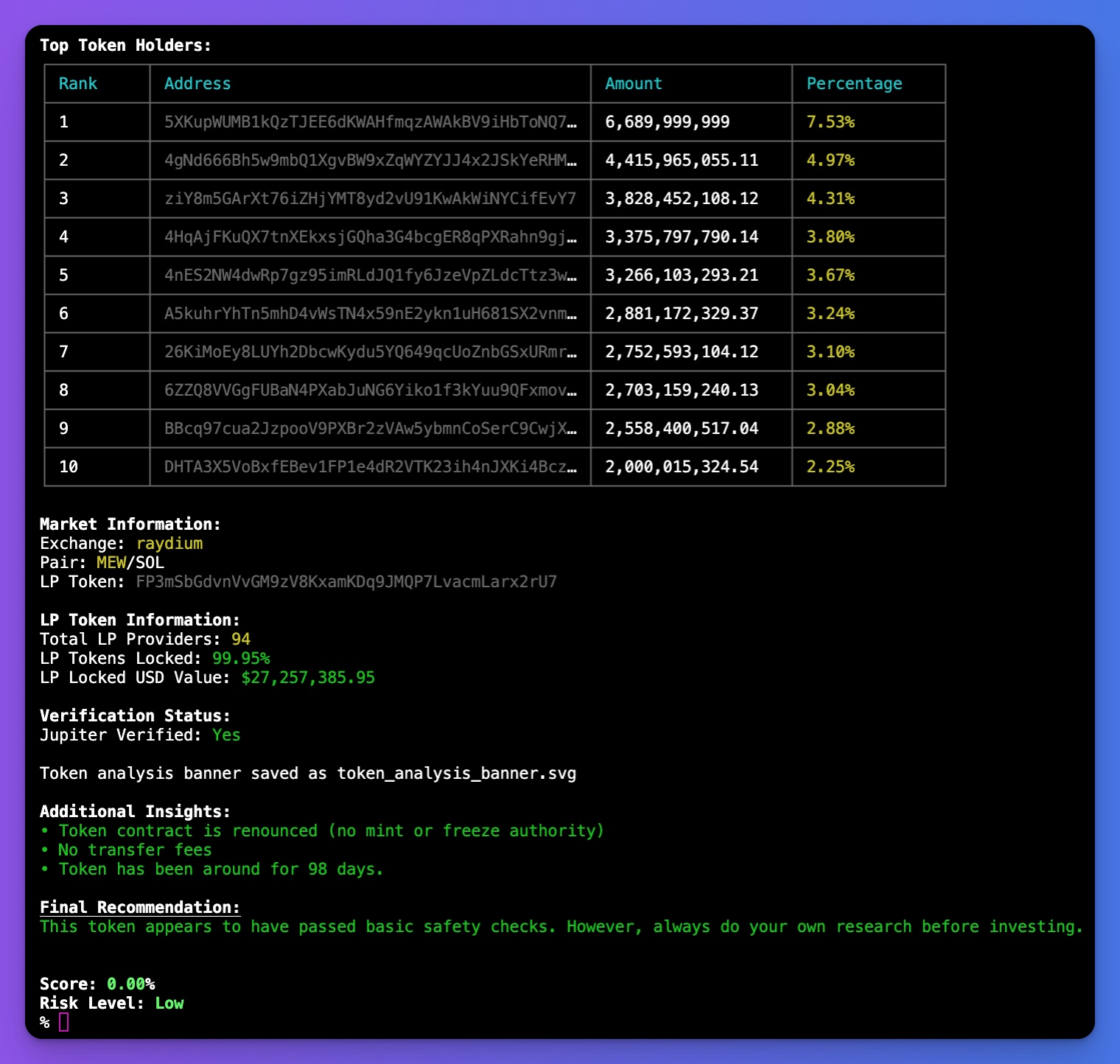Click the Risk Level Low value

point(169,1004)
